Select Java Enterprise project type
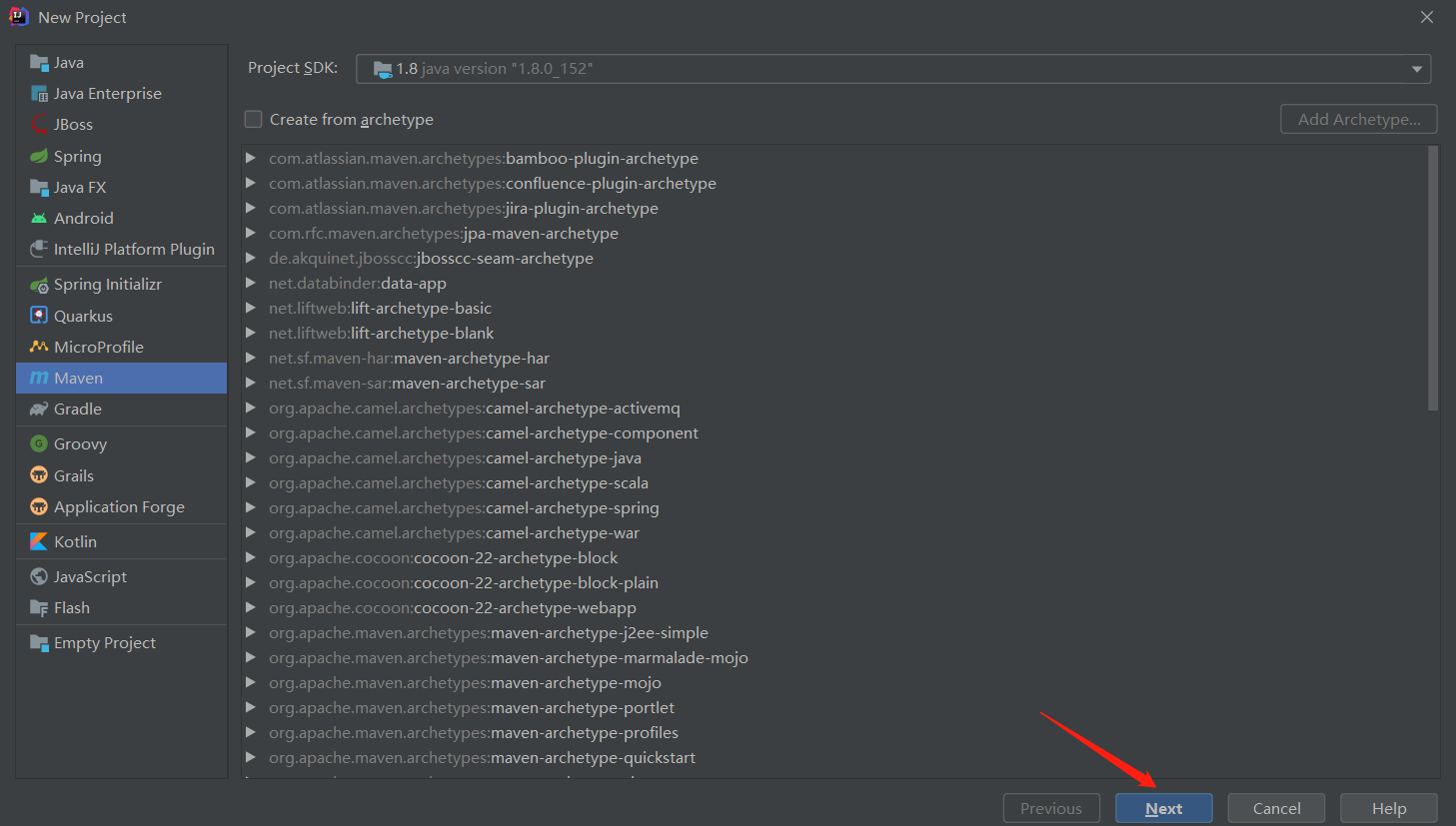 pyautogui.click(x=122, y=94)
